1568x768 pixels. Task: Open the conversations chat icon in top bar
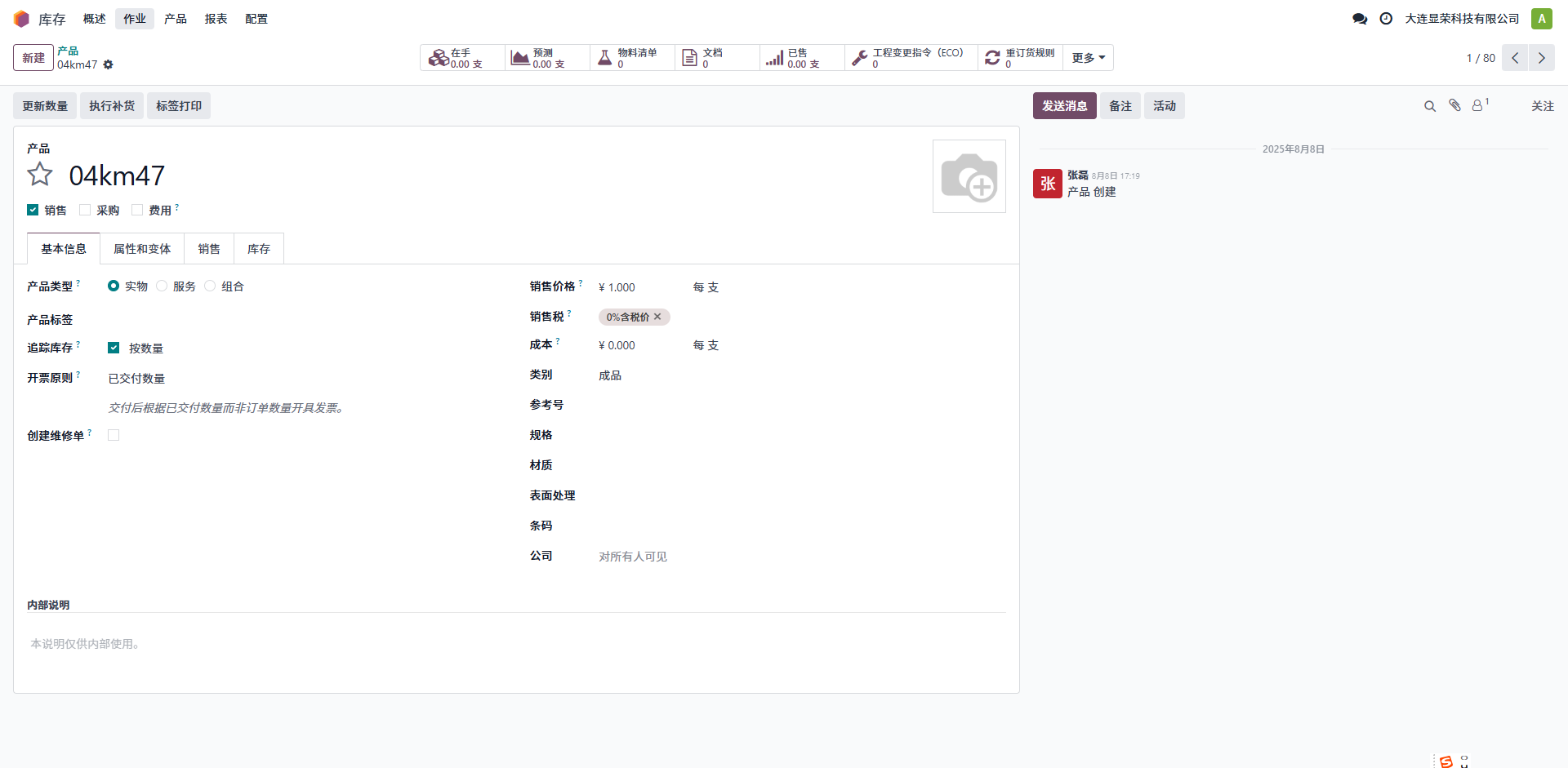pyautogui.click(x=1360, y=19)
